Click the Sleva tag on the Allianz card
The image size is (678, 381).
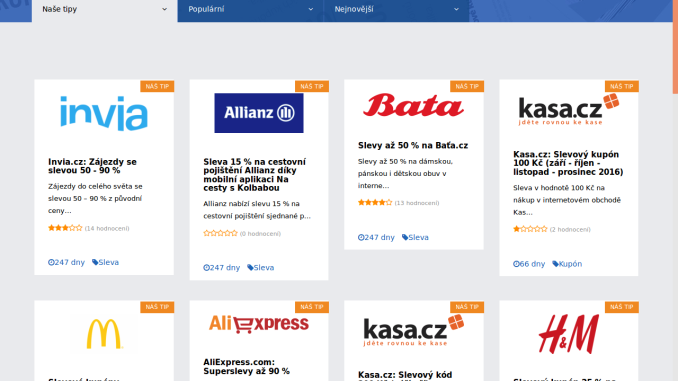click(x=264, y=267)
